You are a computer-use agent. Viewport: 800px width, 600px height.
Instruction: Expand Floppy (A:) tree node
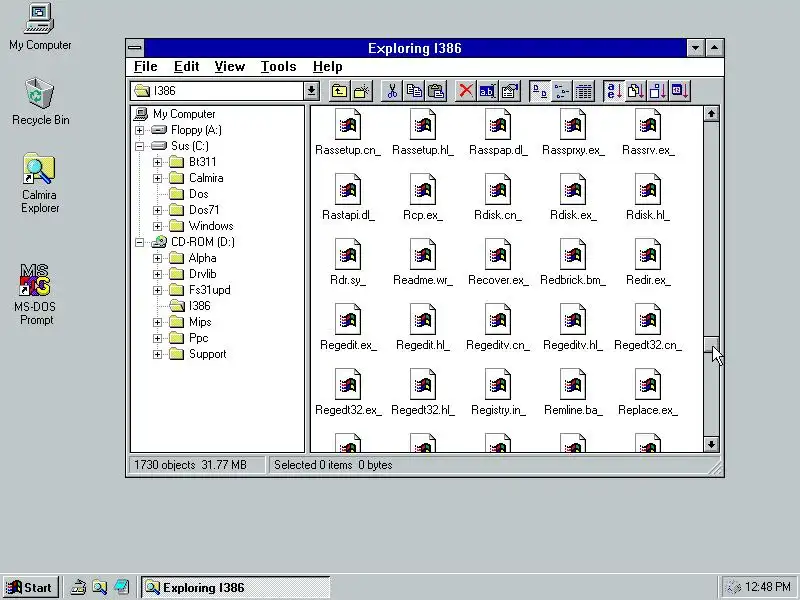[x=139, y=130]
